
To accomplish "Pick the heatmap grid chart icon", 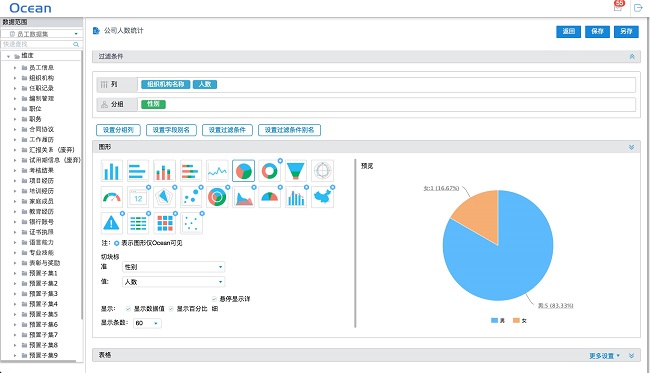I will pyautogui.click(x=165, y=223).
